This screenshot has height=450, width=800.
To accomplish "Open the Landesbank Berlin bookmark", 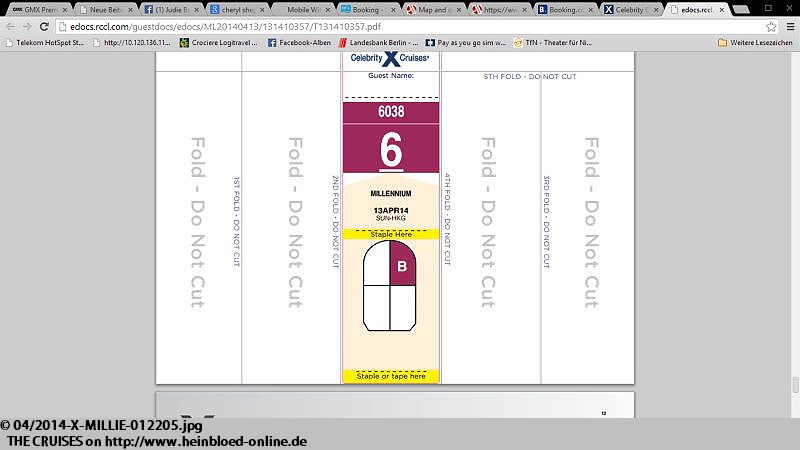I will (379, 43).
